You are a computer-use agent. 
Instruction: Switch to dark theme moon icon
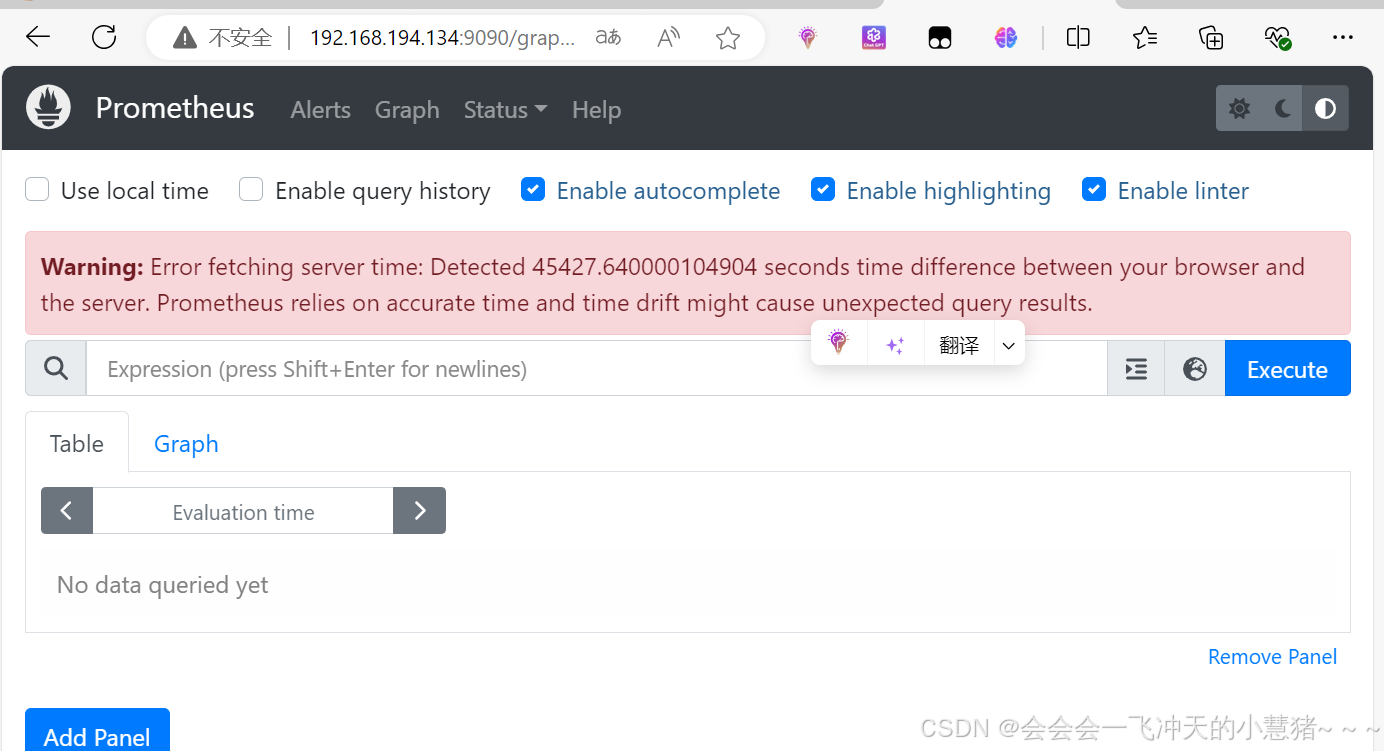point(1283,109)
